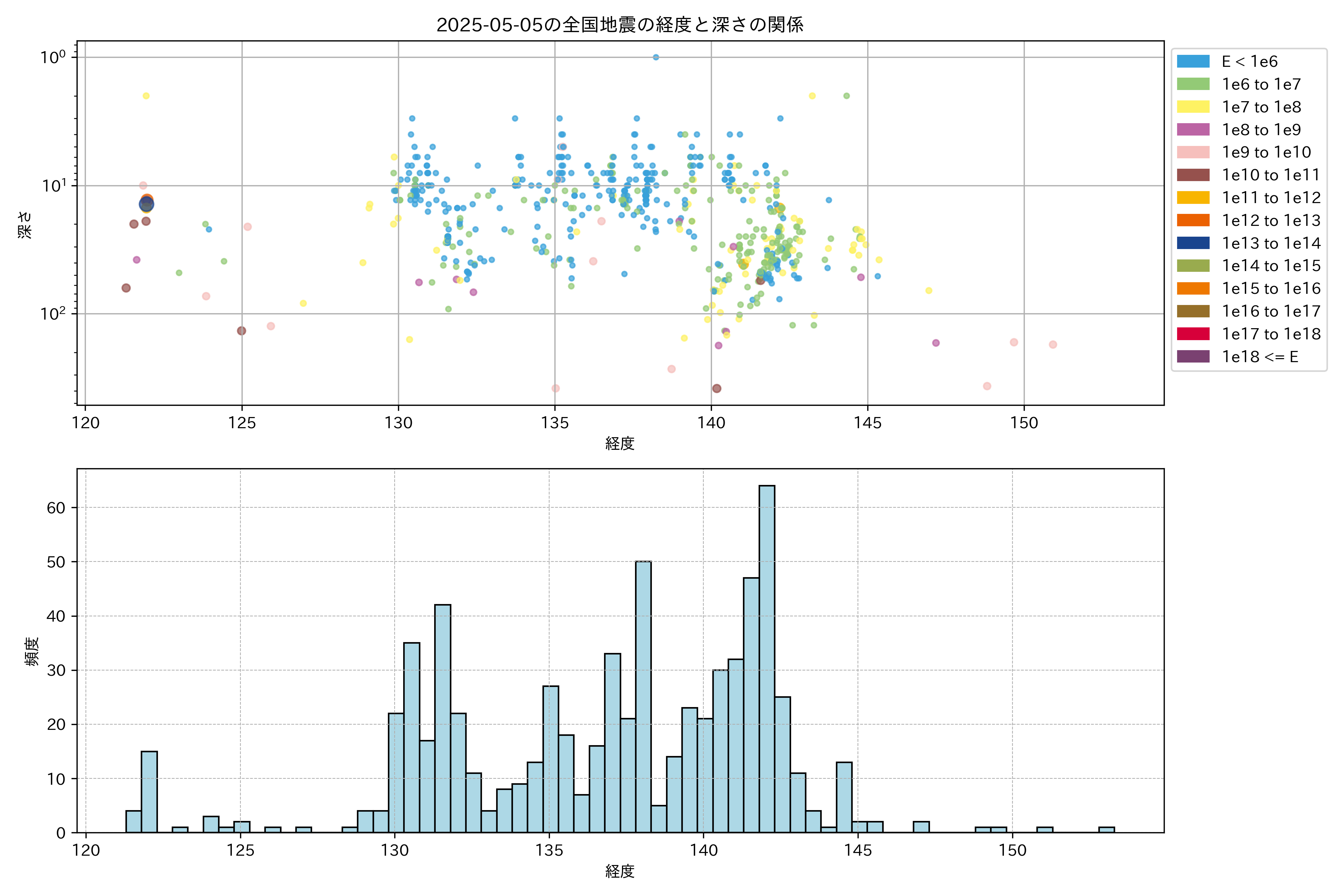This screenshot has height=896, width=1344.
Task: Click the green 1e6 to 1e7 swatch
Action: pyautogui.click(x=1193, y=84)
